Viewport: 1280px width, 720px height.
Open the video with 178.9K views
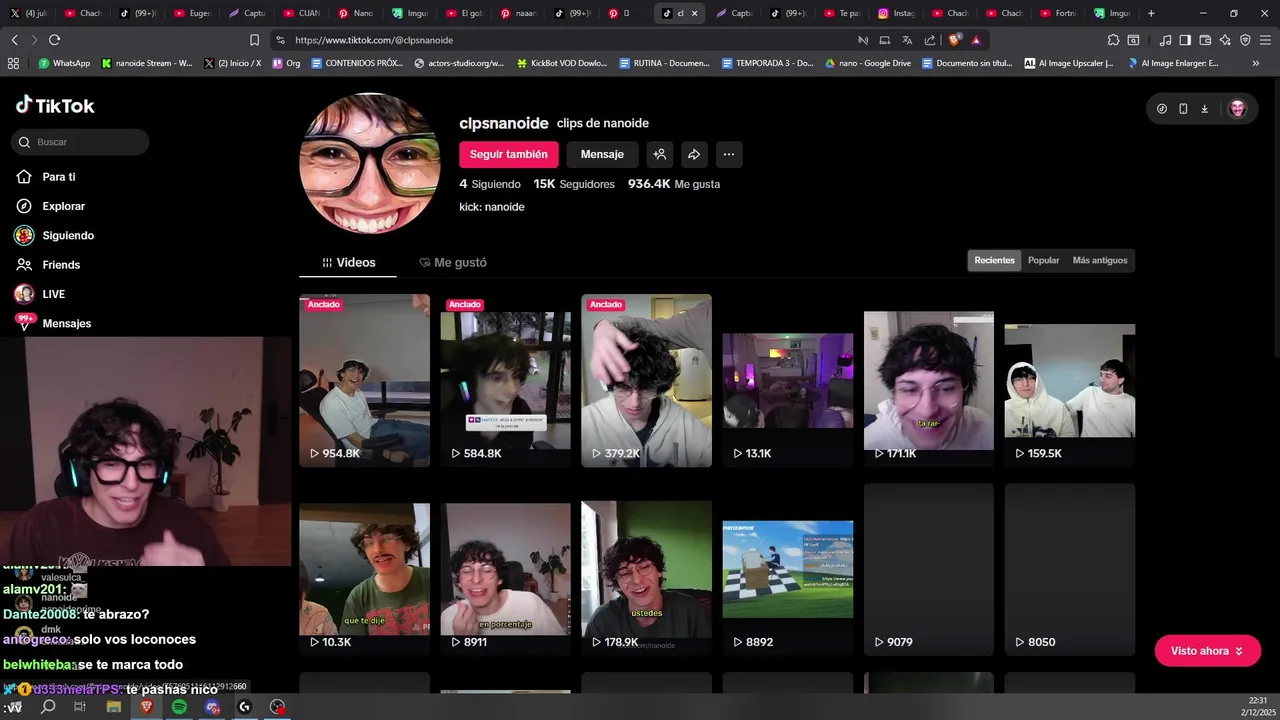646,570
